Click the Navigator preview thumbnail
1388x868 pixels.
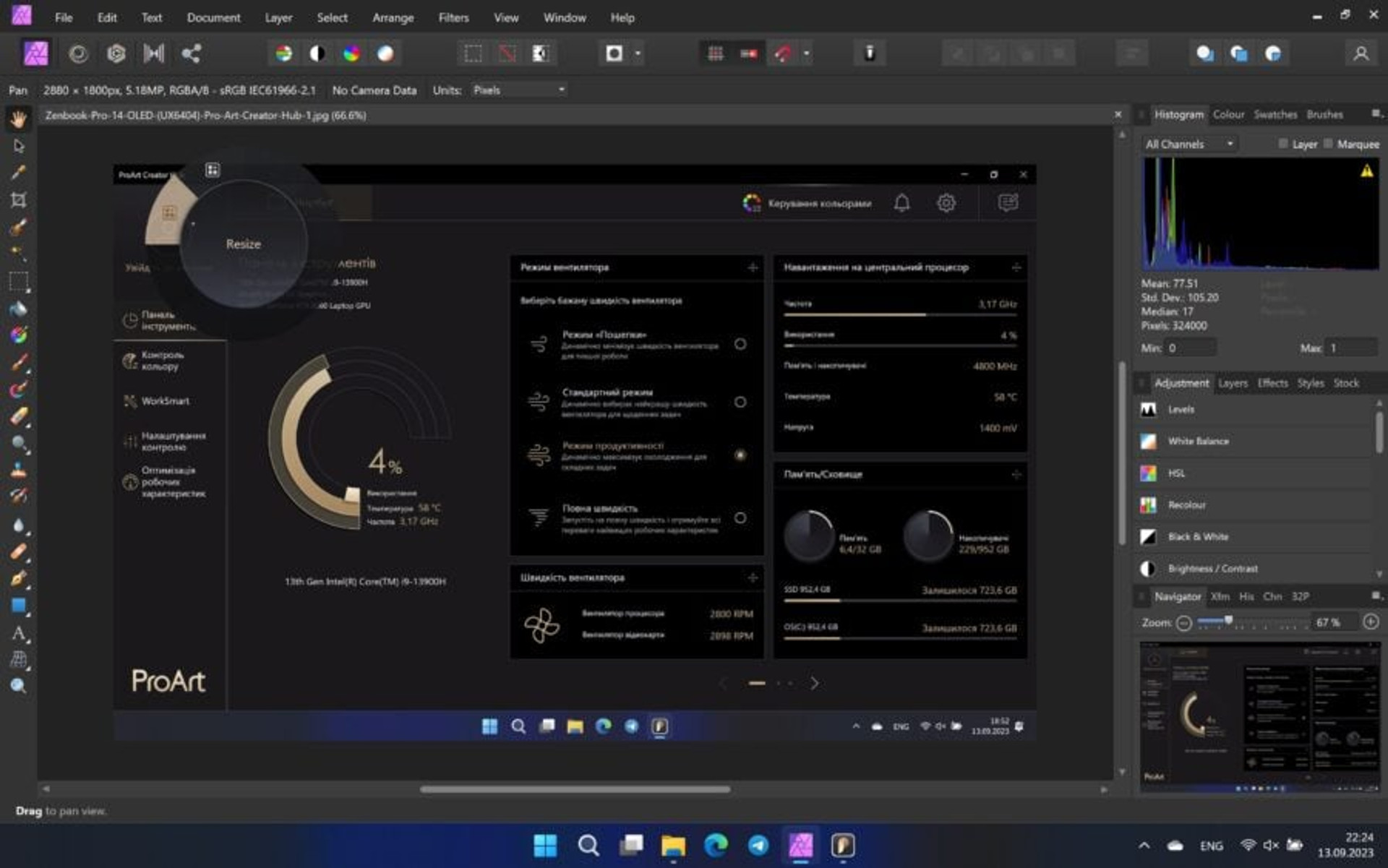pyautogui.click(x=1260, y=716)
